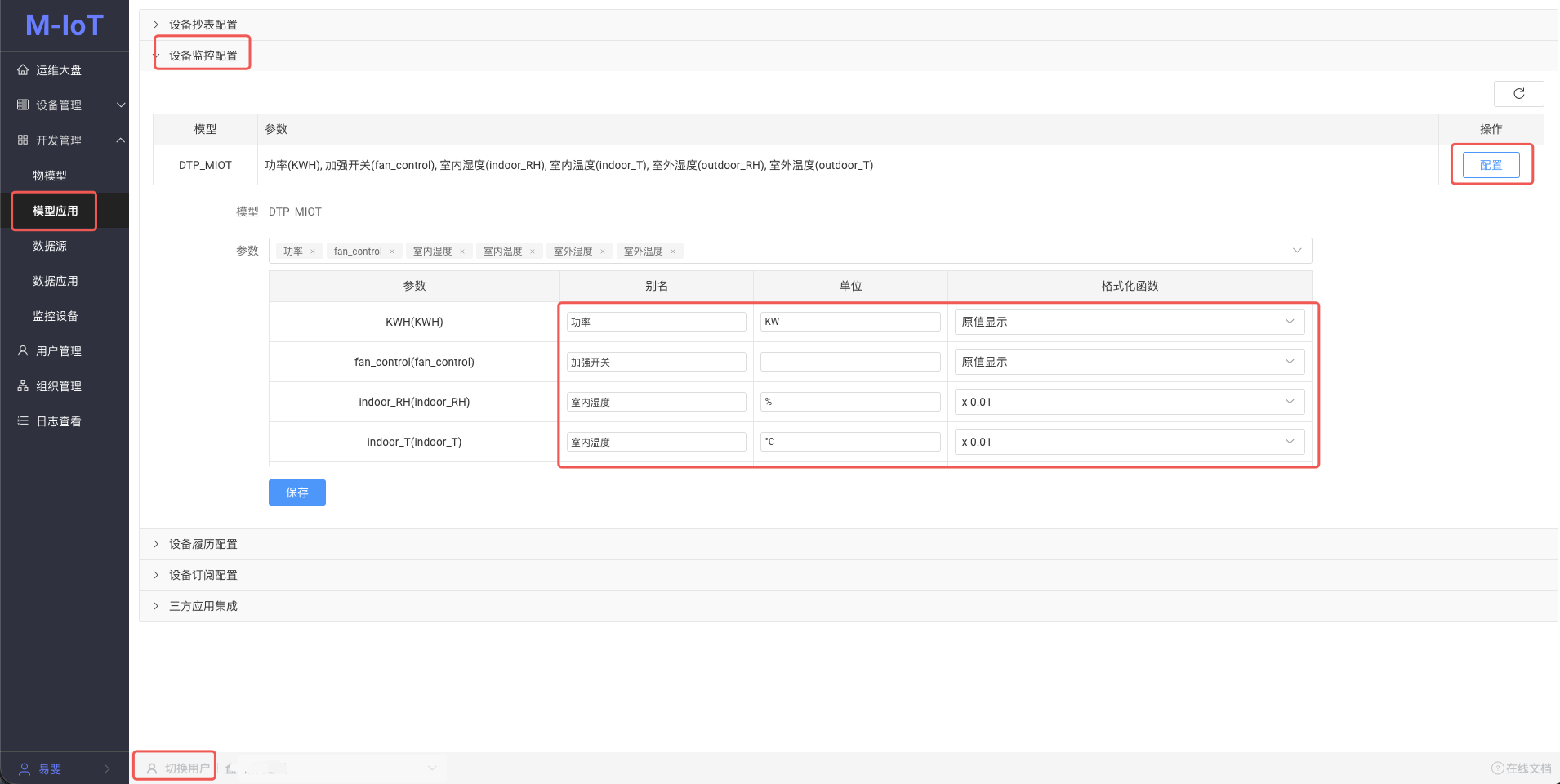
Task: Open 运维大盘 home icon in sidebar
Action: (23, 70)
